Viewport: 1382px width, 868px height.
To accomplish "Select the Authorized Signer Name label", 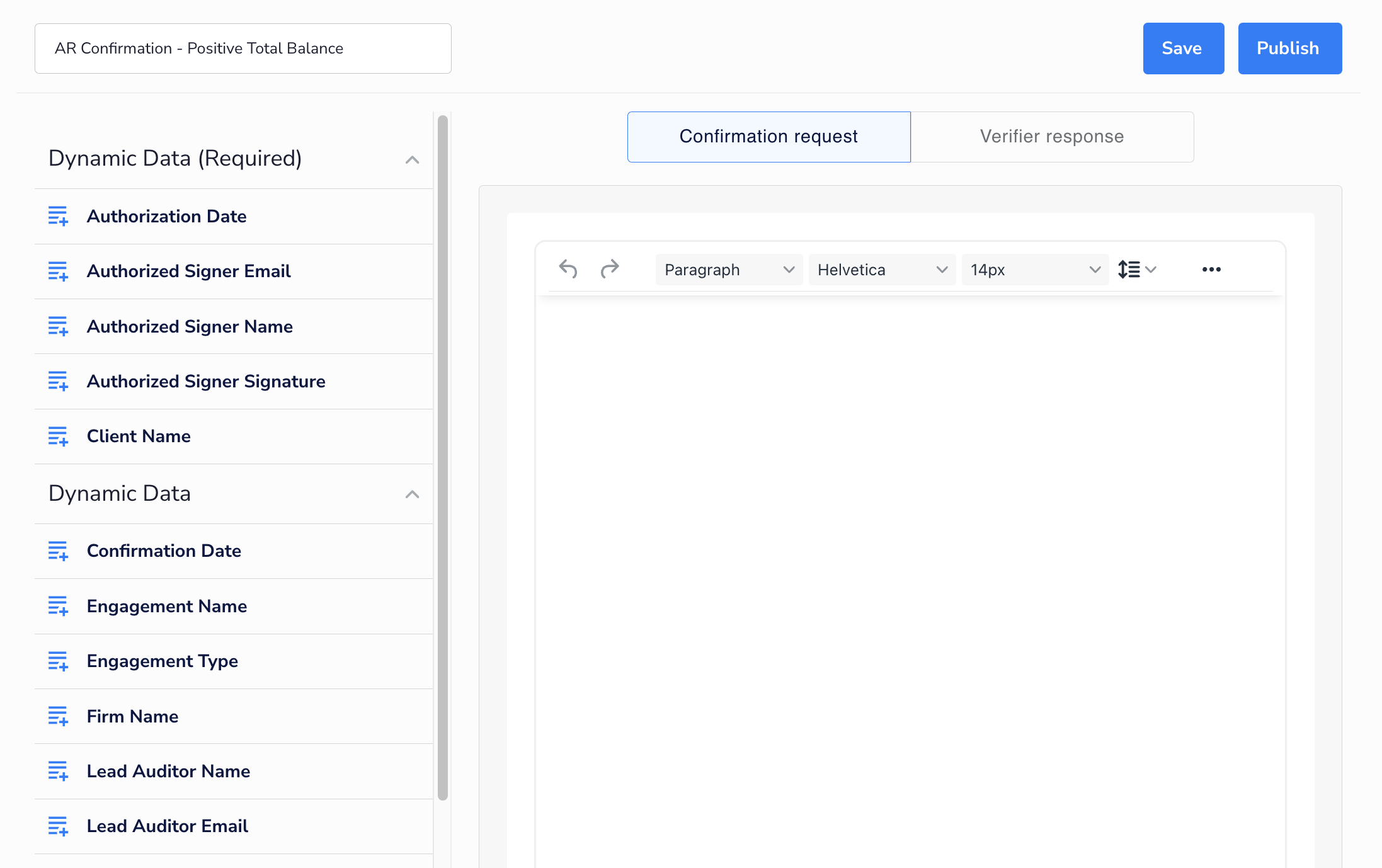I will tap(190, 326).
